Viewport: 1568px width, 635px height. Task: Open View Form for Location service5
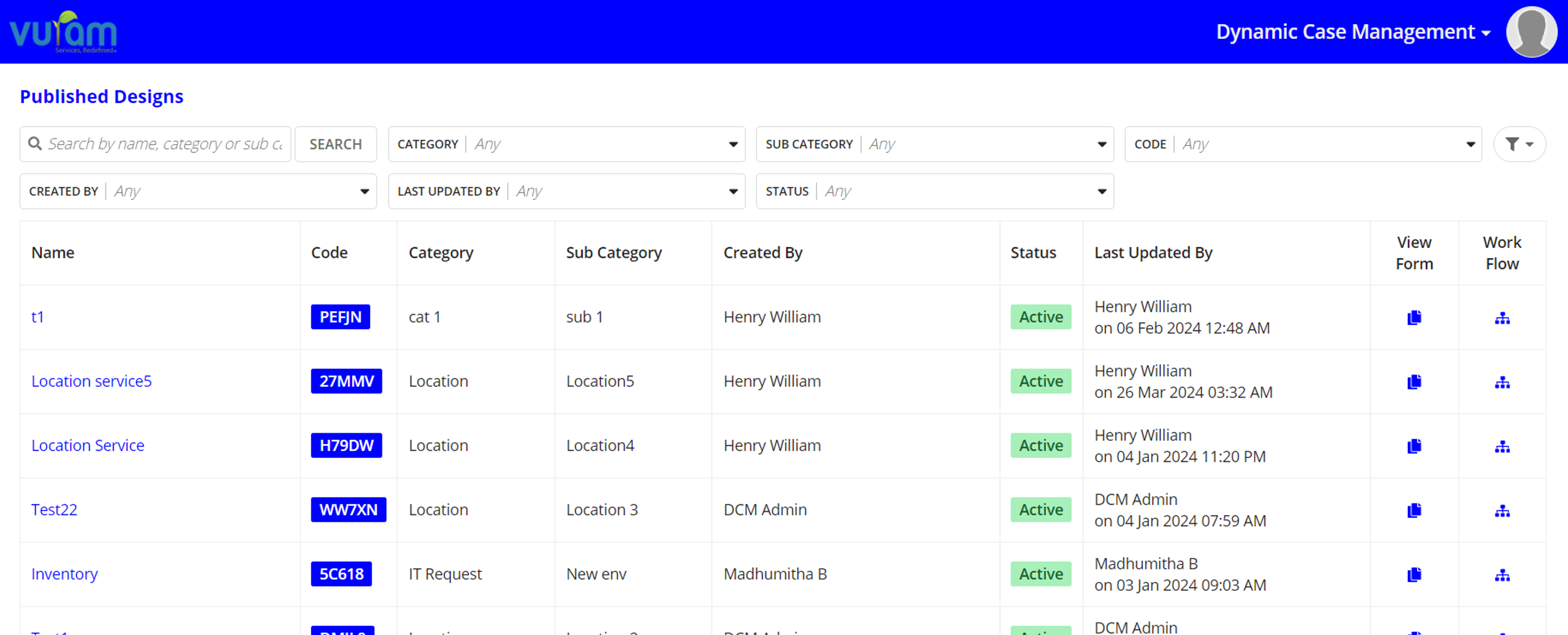pos(1414,382)
